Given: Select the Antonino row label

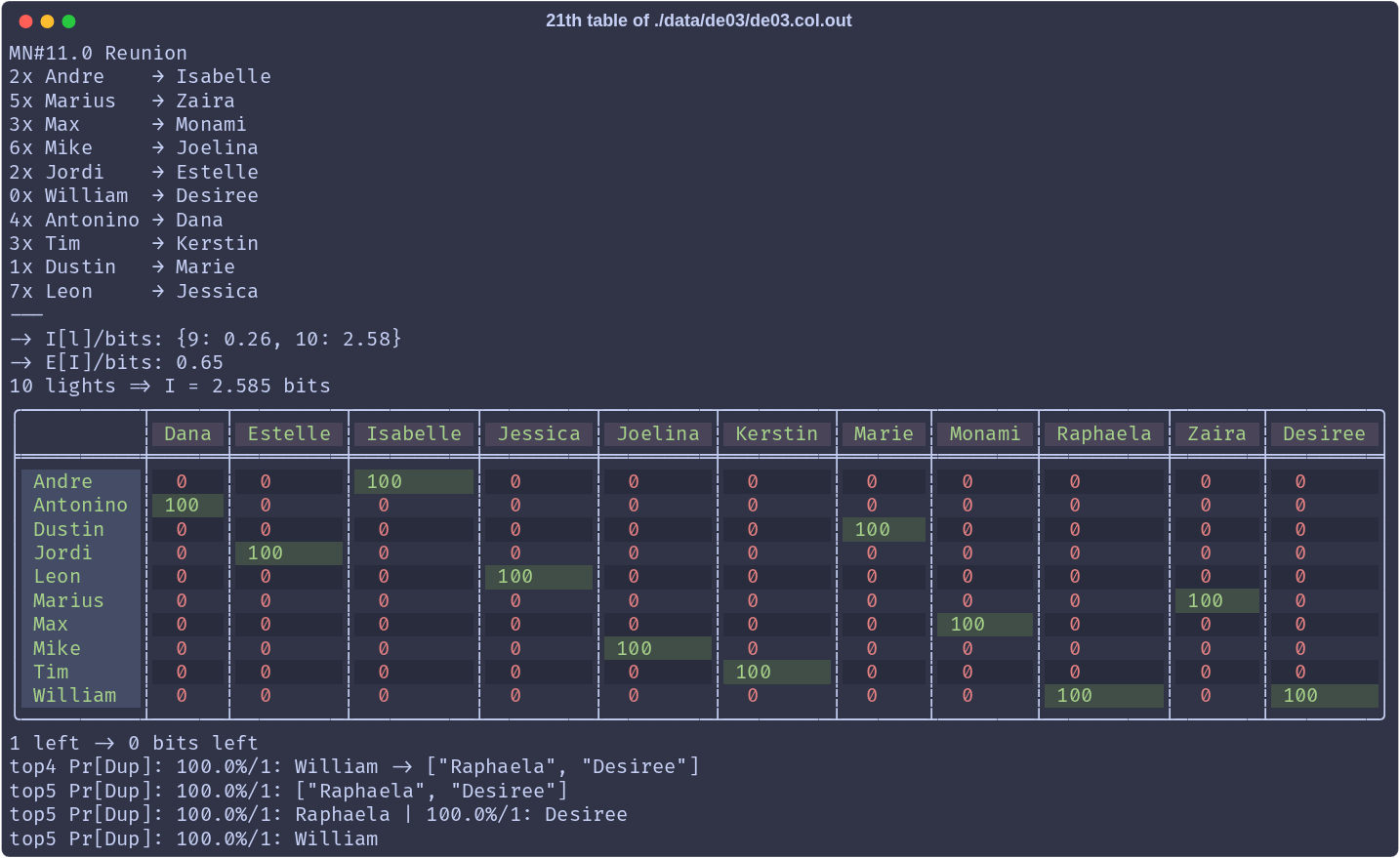Looking at the screenshot, I should coord(81,506).
